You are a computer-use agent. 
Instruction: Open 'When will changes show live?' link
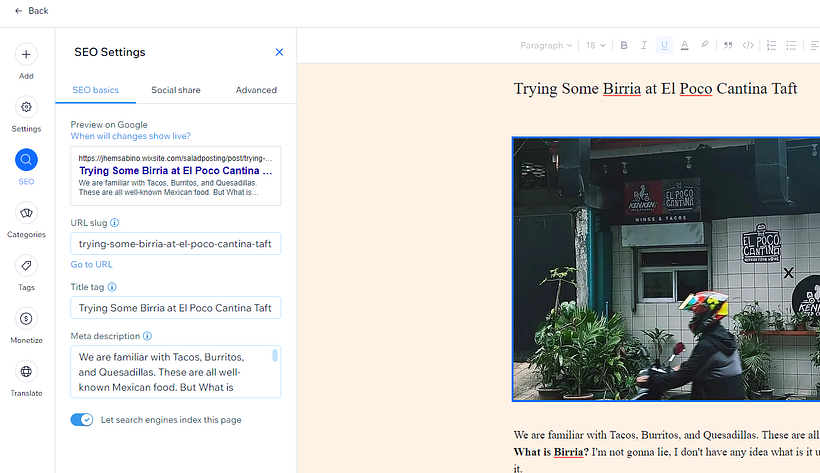coord(131,136)
